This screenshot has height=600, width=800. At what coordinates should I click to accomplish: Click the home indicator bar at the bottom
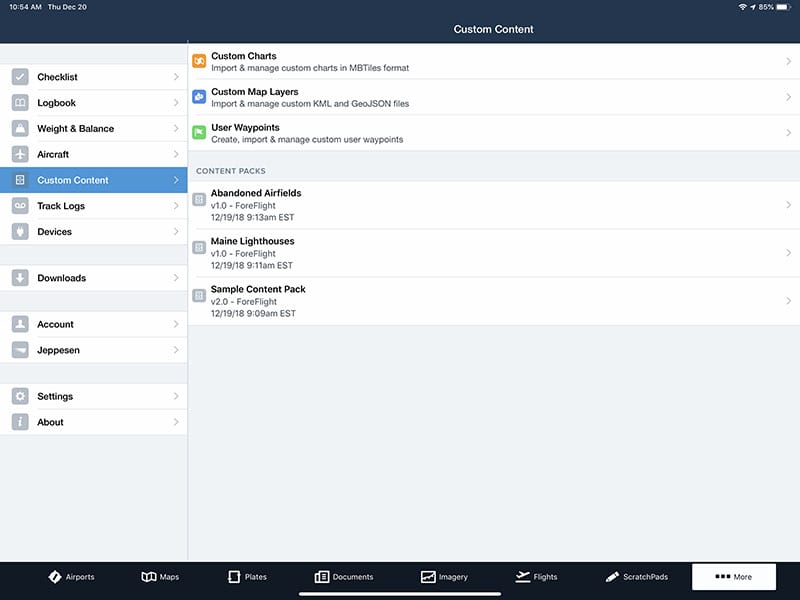coord(400,594)
